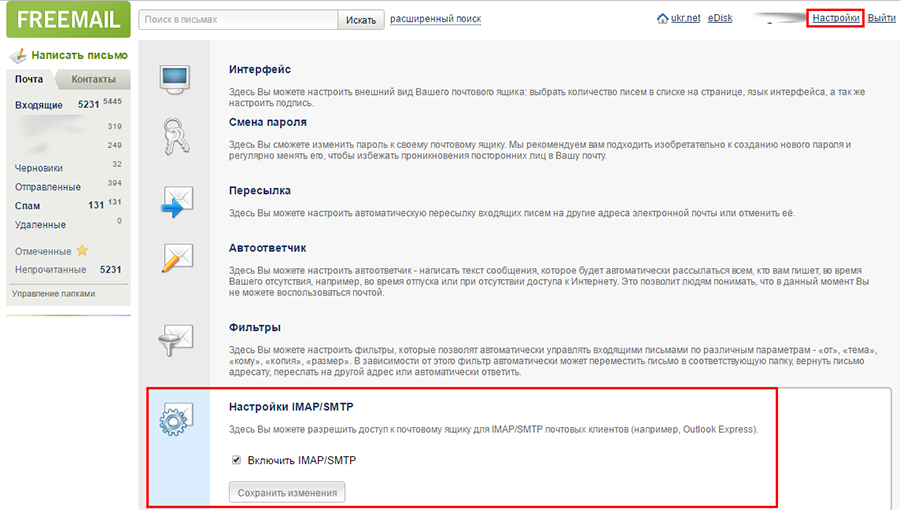Viewport: 900px width, 516px height.
Task: Open Настройки link in header
Action: pyautogui.click(x=835, y=19)
